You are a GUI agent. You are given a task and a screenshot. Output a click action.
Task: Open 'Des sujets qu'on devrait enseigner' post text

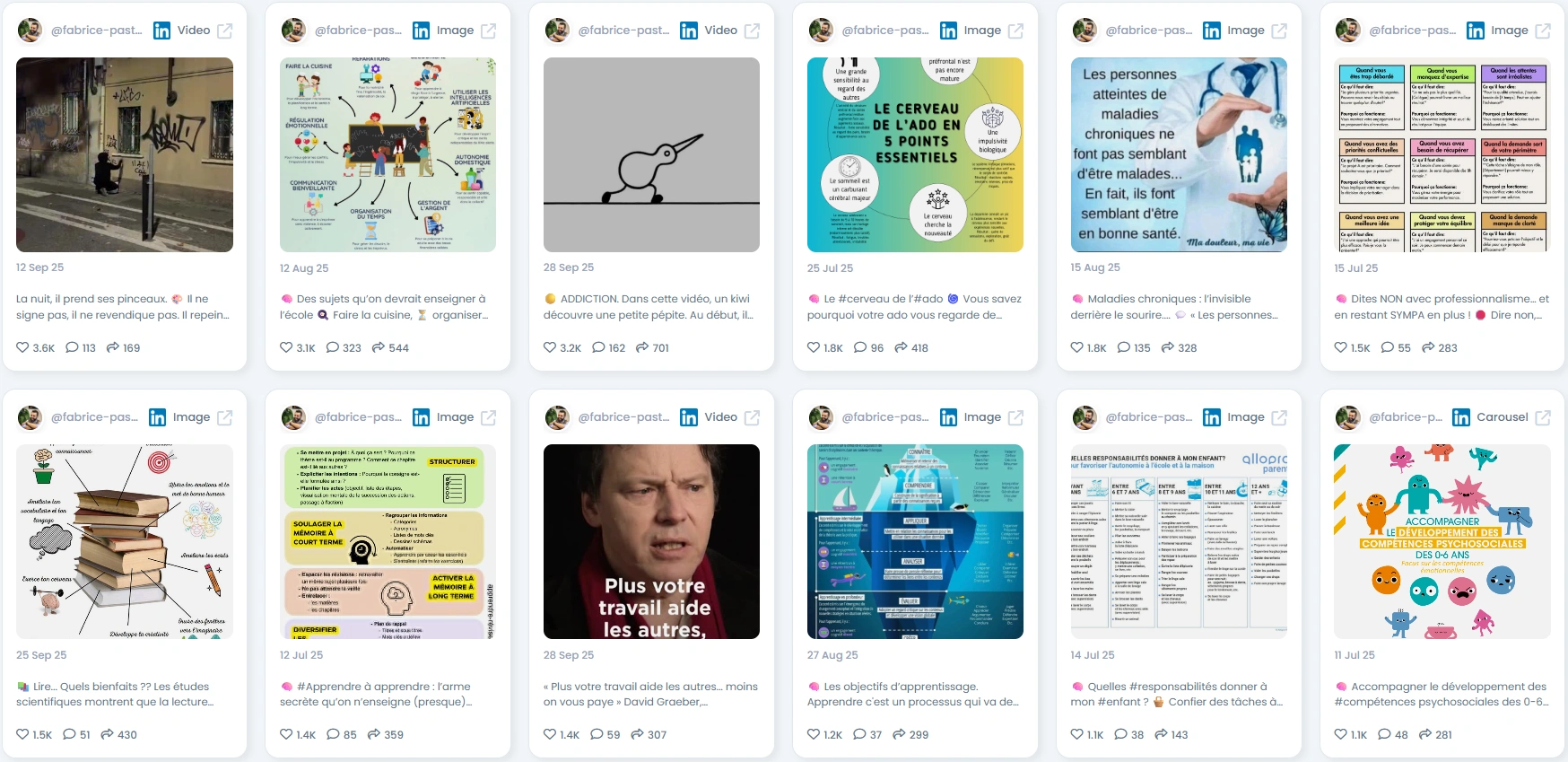pyautogui.click(x=384, y=307)
